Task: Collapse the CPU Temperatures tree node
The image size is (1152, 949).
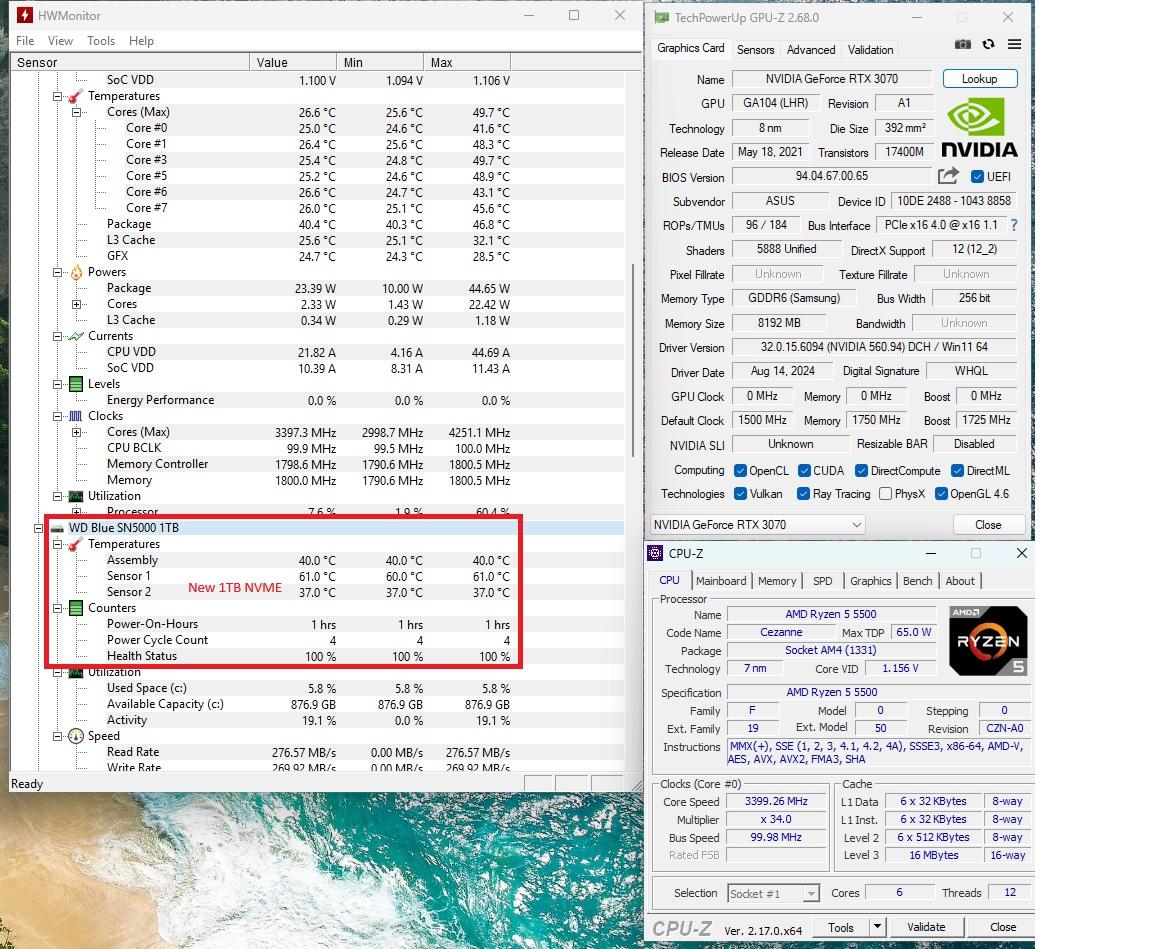Action: (x=57, y=96)
